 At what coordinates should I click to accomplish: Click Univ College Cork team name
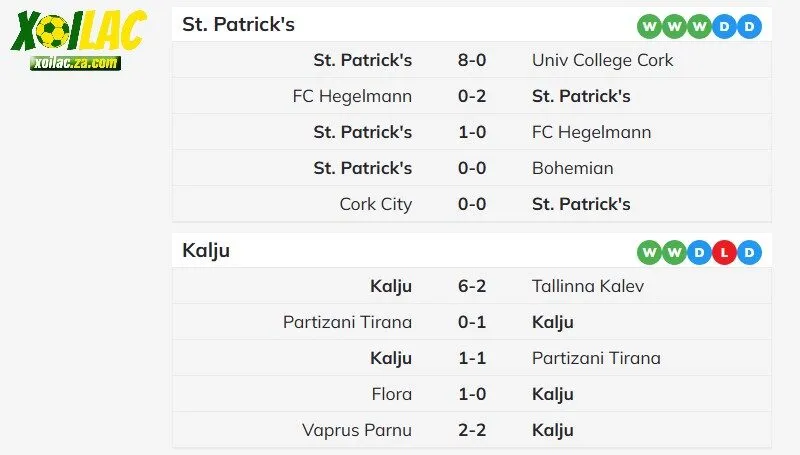[603, 60]
